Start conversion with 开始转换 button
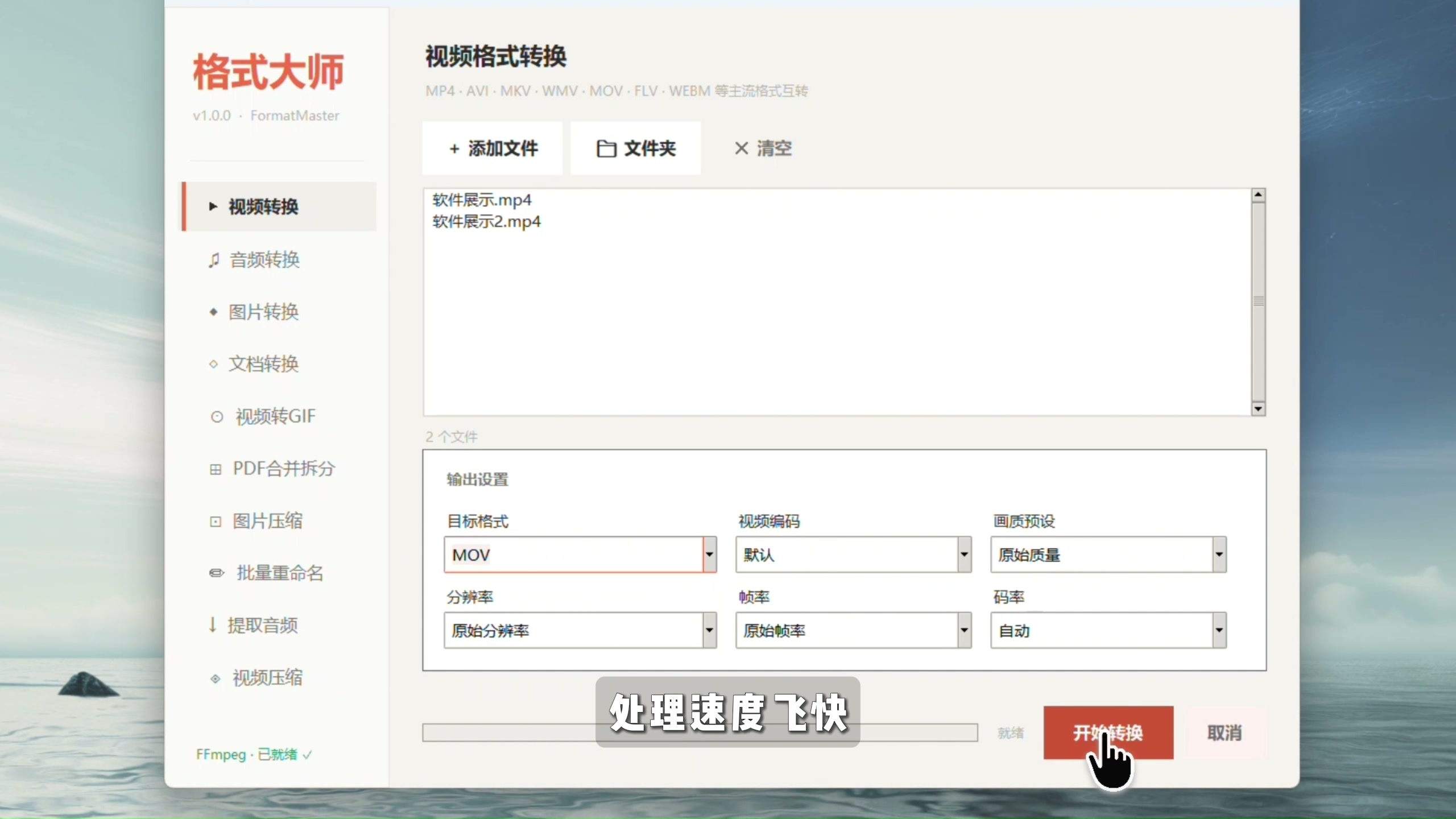Image resolution: width=1456 pixels, height=819 pixels. pos(1108,733)
